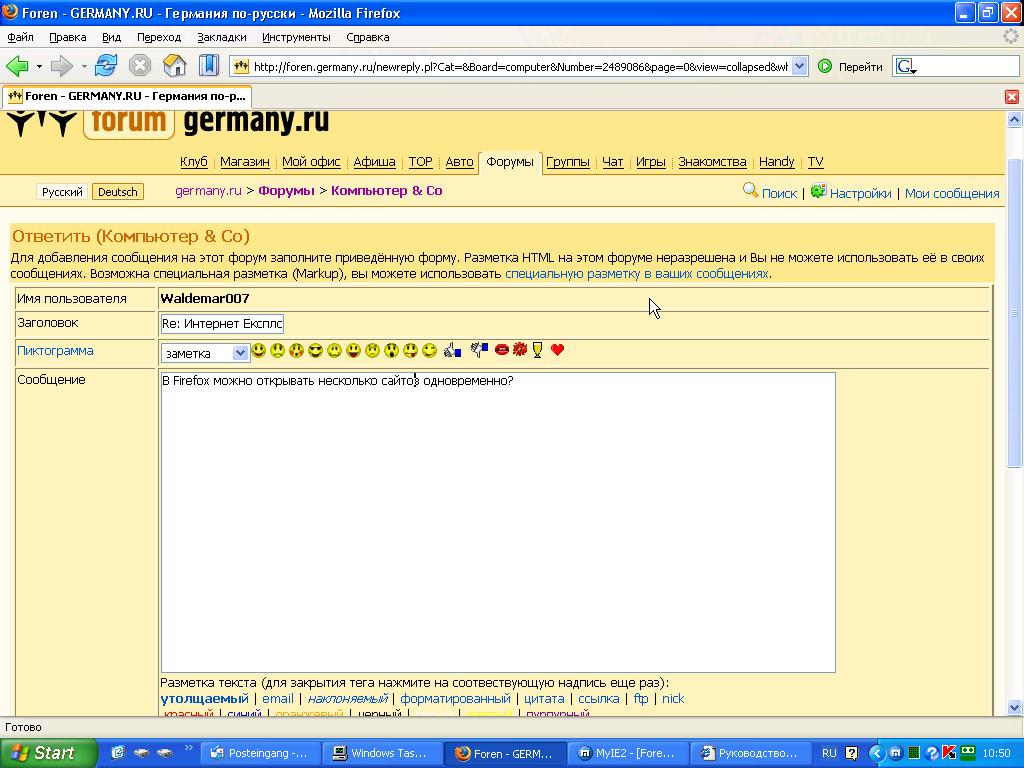
Task: Apply утолщаемый bold markup
Action: coord(204,699)
